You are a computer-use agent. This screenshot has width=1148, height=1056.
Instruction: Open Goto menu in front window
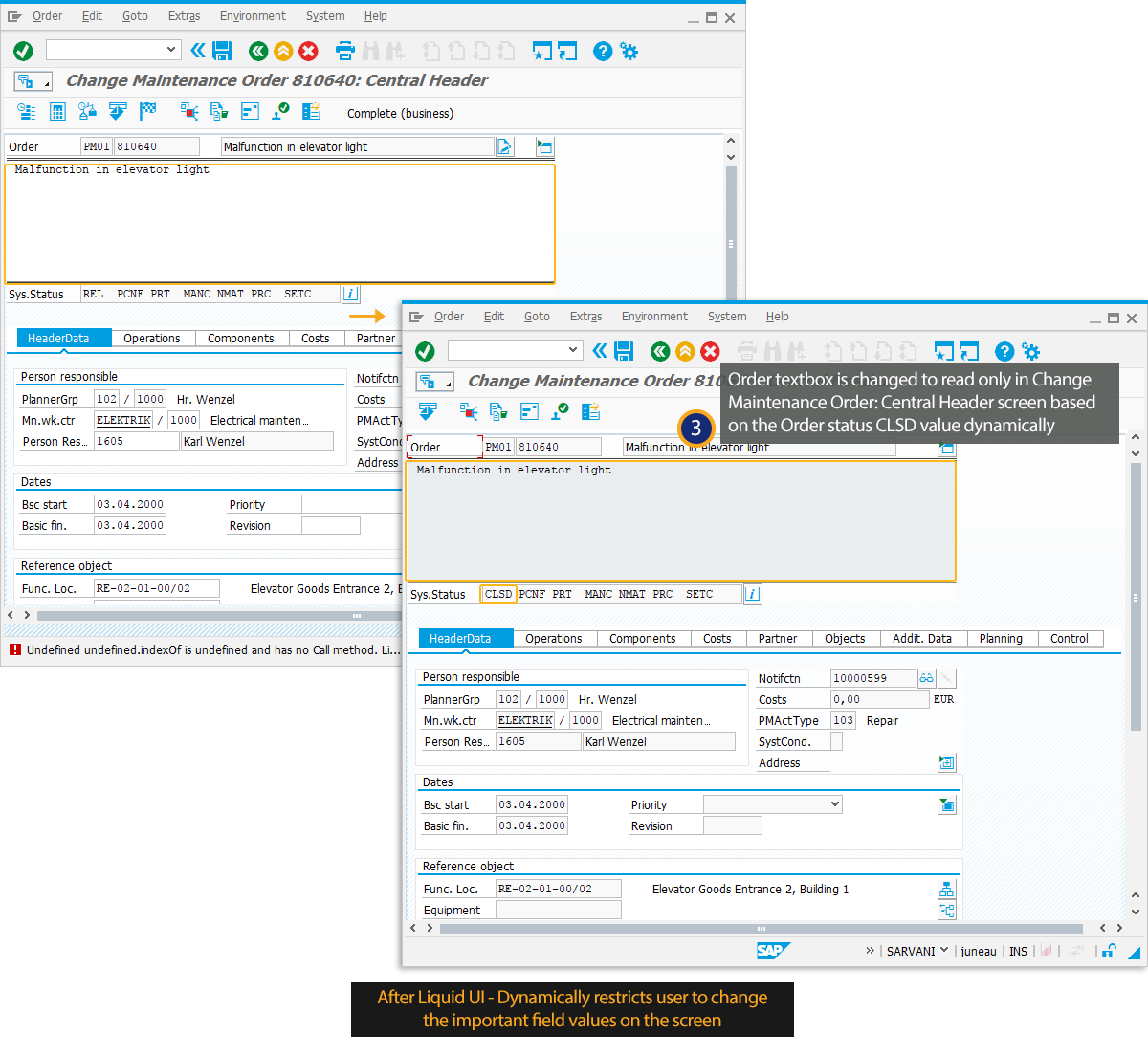click(x=537, y=317)
